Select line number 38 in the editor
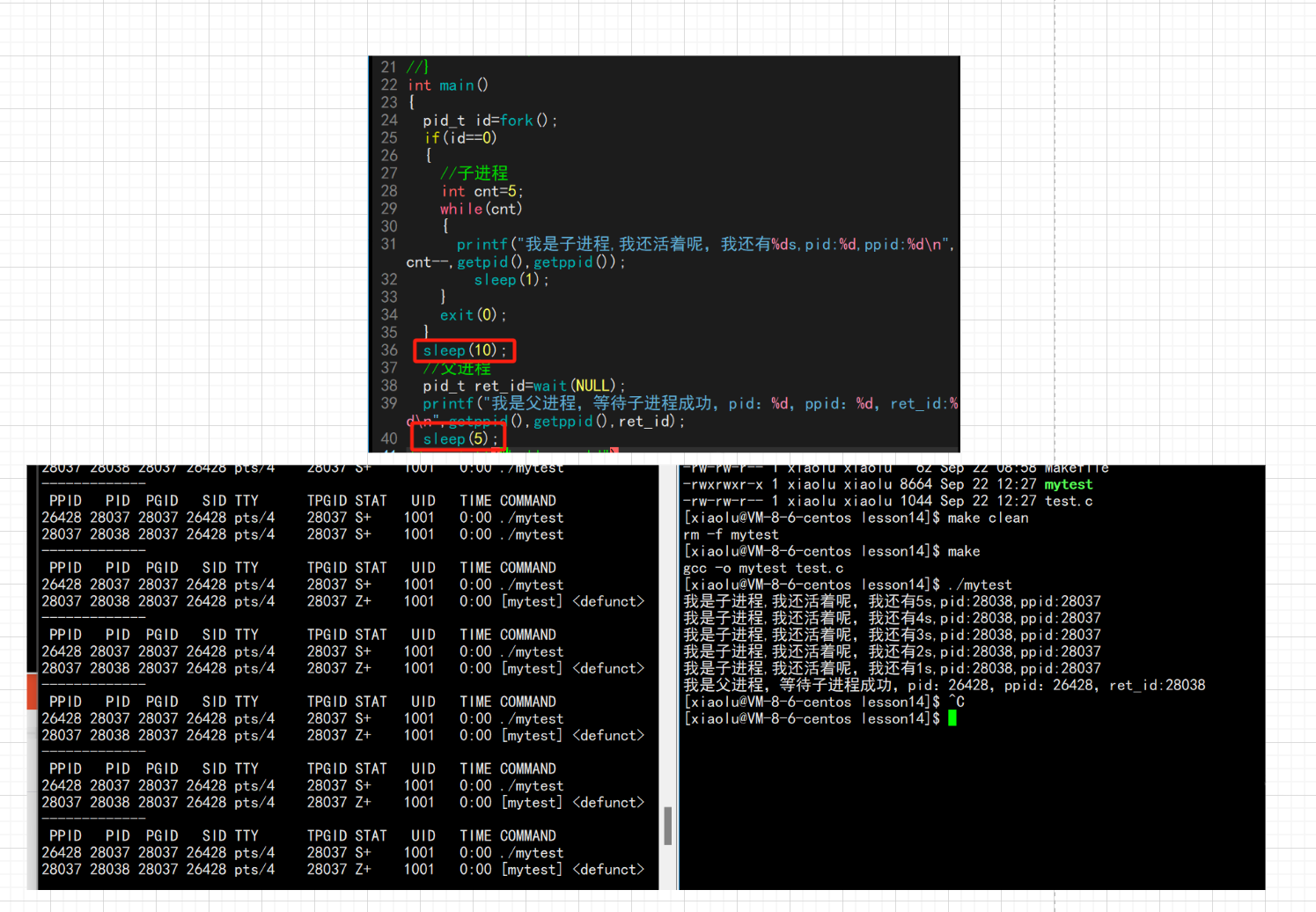Image resolution: width=1316 pixels, height=912 pixels. click(x=389, y=386)
